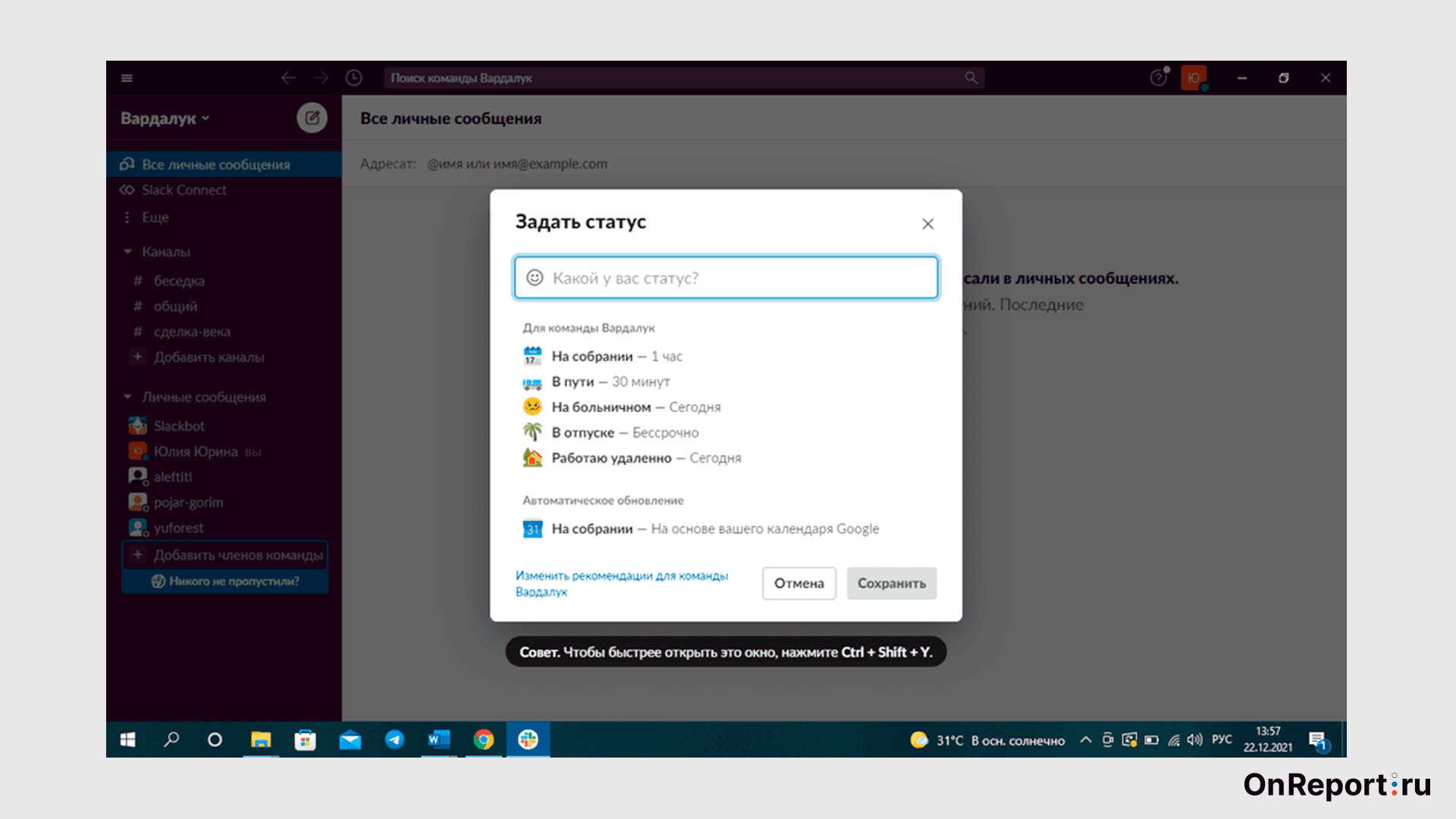Go back with the left arrow

tap(288, 78)
